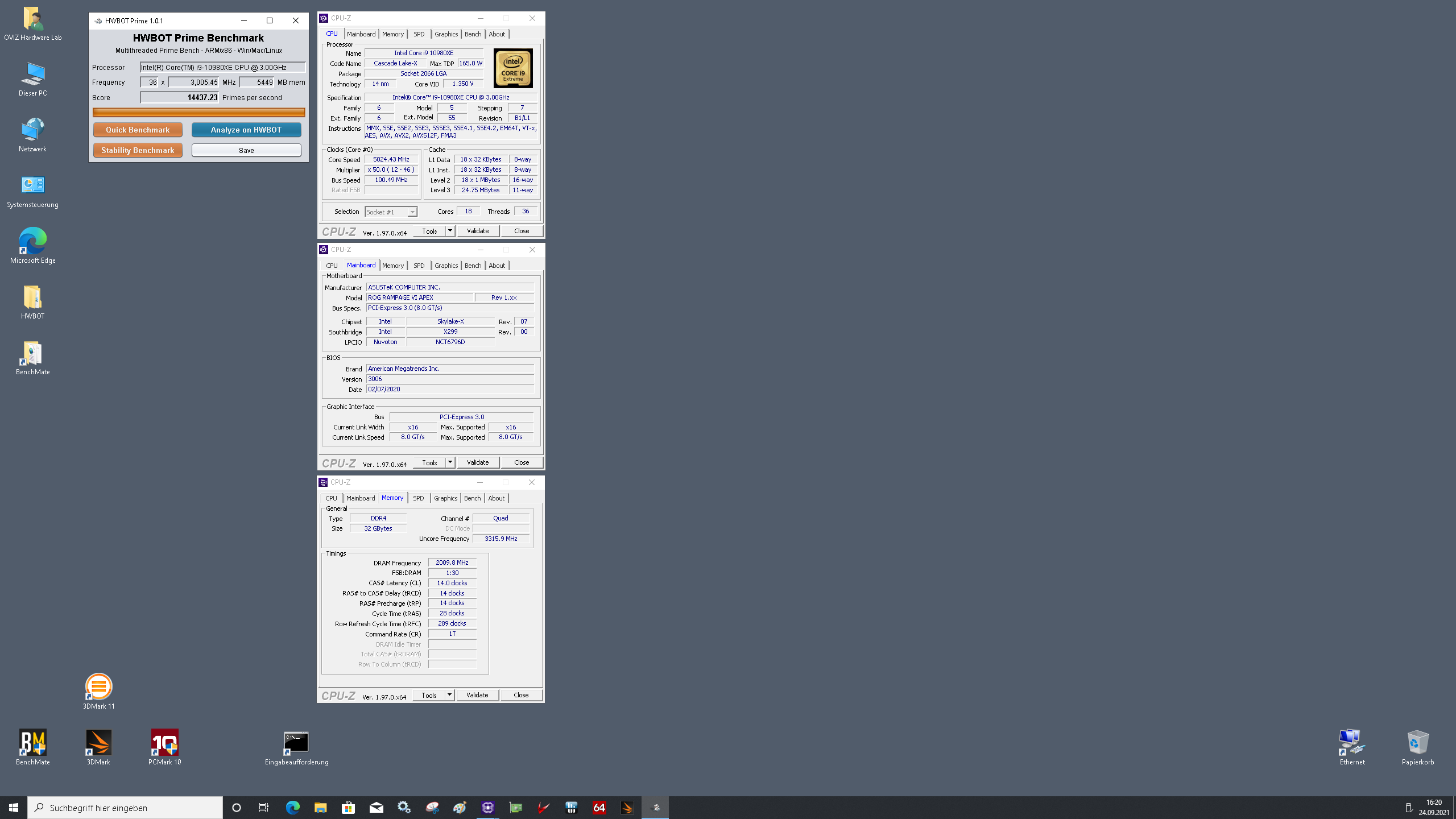Expand Tools arrow in bottom CPU-Z
This screenshot has height=819, width=1456.
(x=449, y=695)
